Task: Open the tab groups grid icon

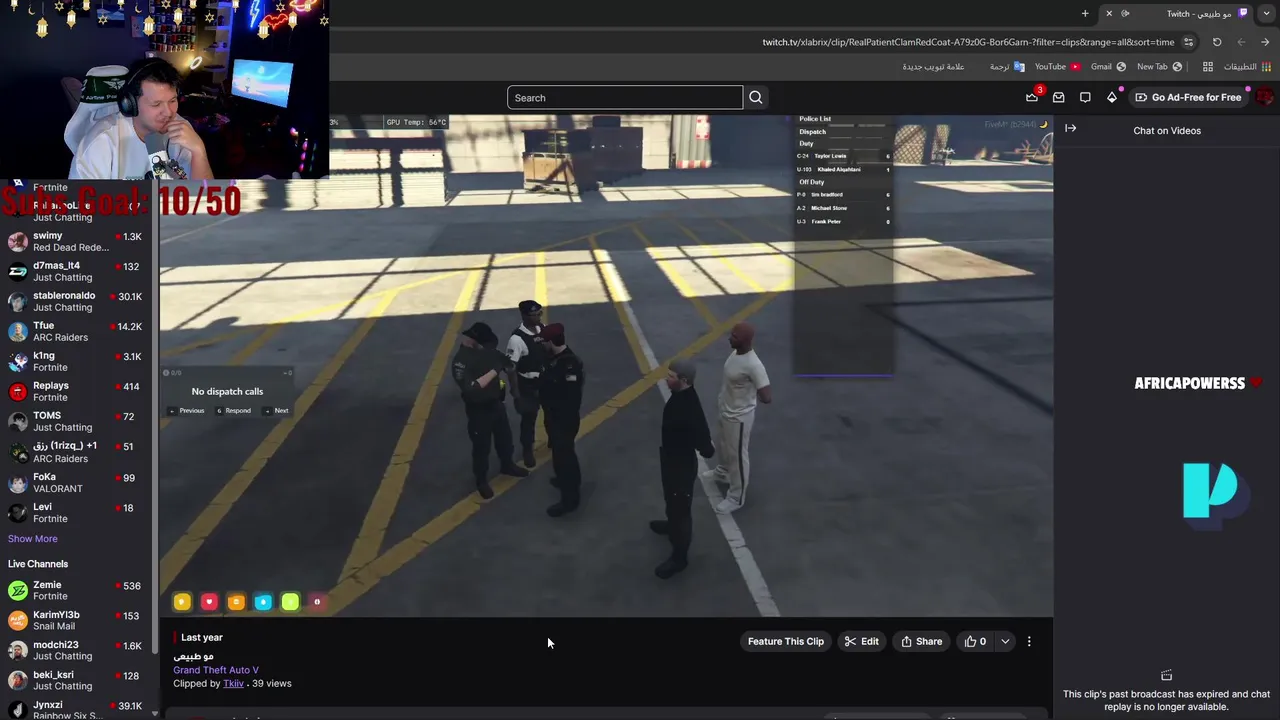Action: [1208, 67]
